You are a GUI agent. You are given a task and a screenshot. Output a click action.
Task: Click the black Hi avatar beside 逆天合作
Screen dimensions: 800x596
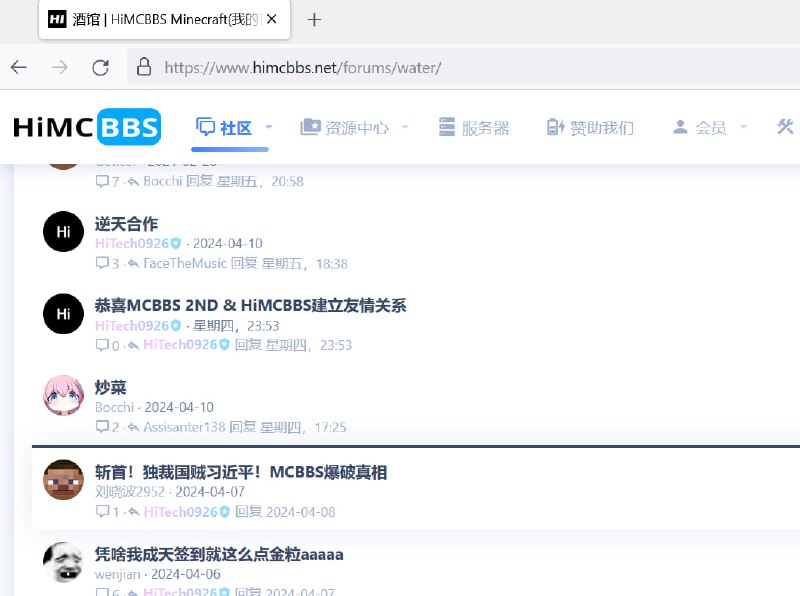tap(63, 232)
